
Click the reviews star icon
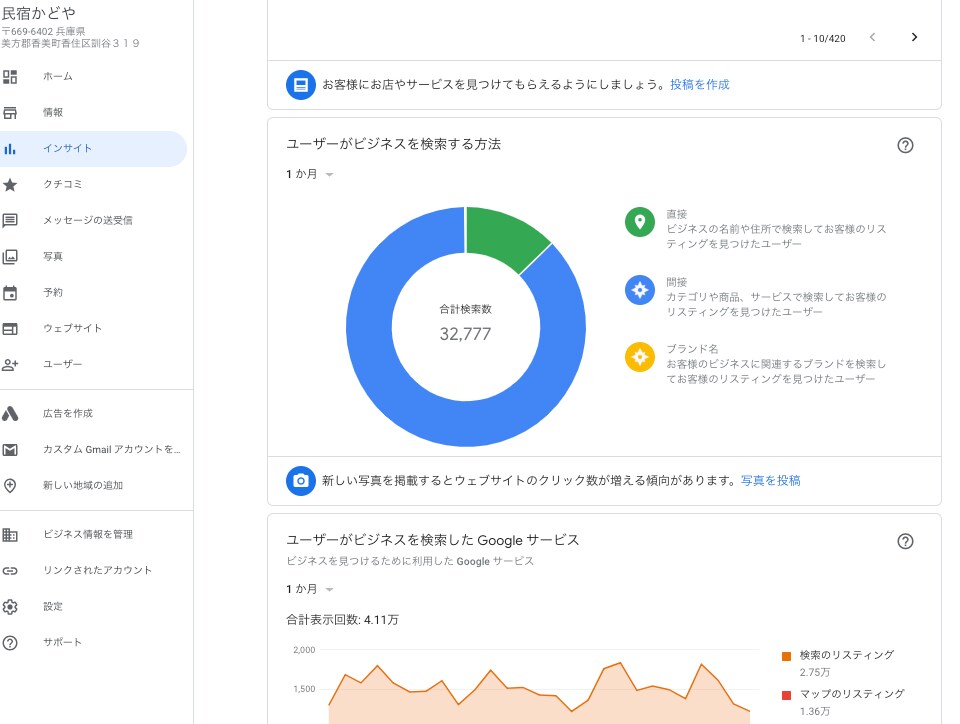point(10,184)
